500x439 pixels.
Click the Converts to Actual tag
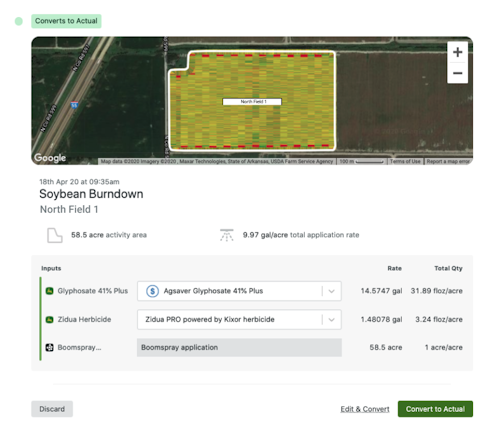pos(66,21)
